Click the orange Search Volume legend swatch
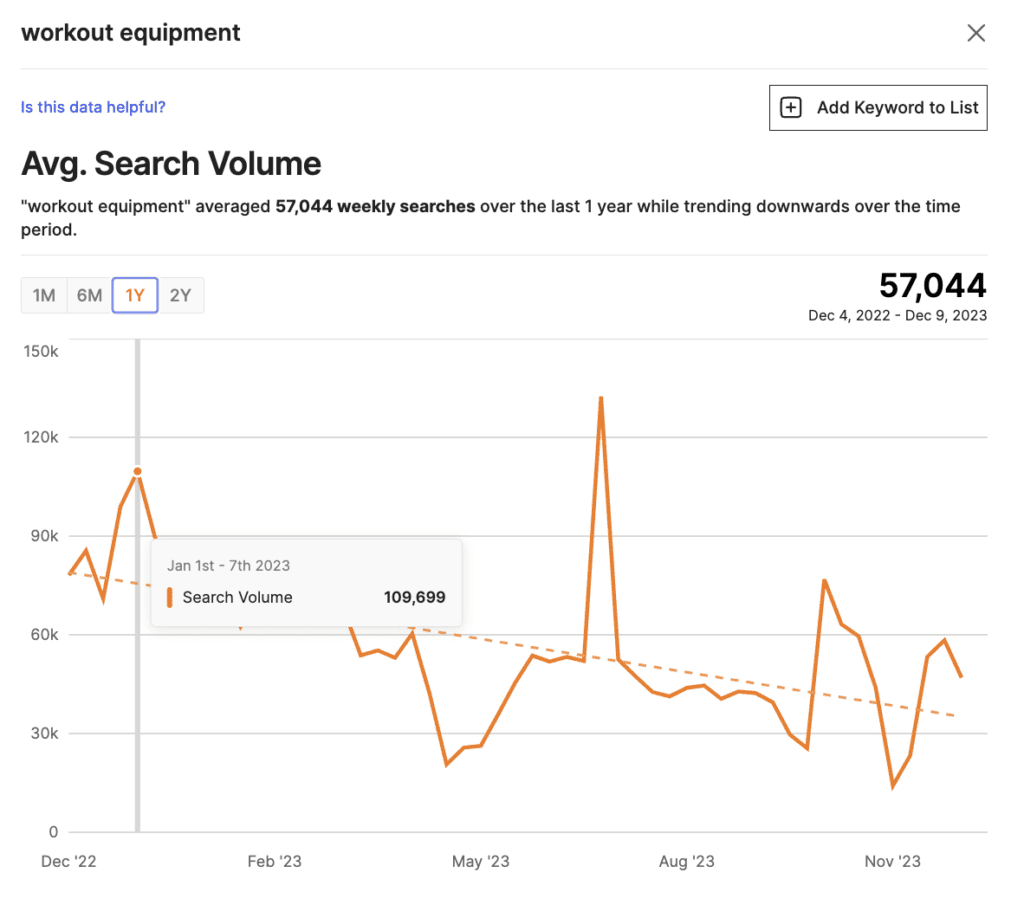The width and height of the screenshot is (1024, 918). [x=170, y=598]
